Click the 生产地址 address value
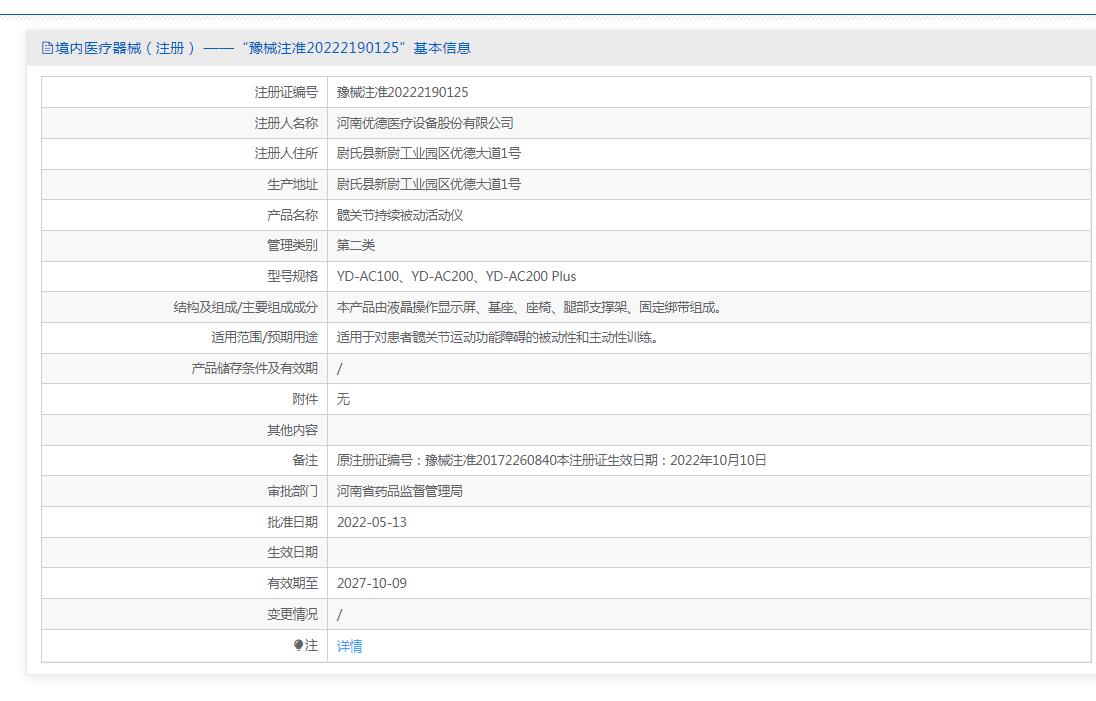Viewport: 1096px width, 701px height. point(428,185)
